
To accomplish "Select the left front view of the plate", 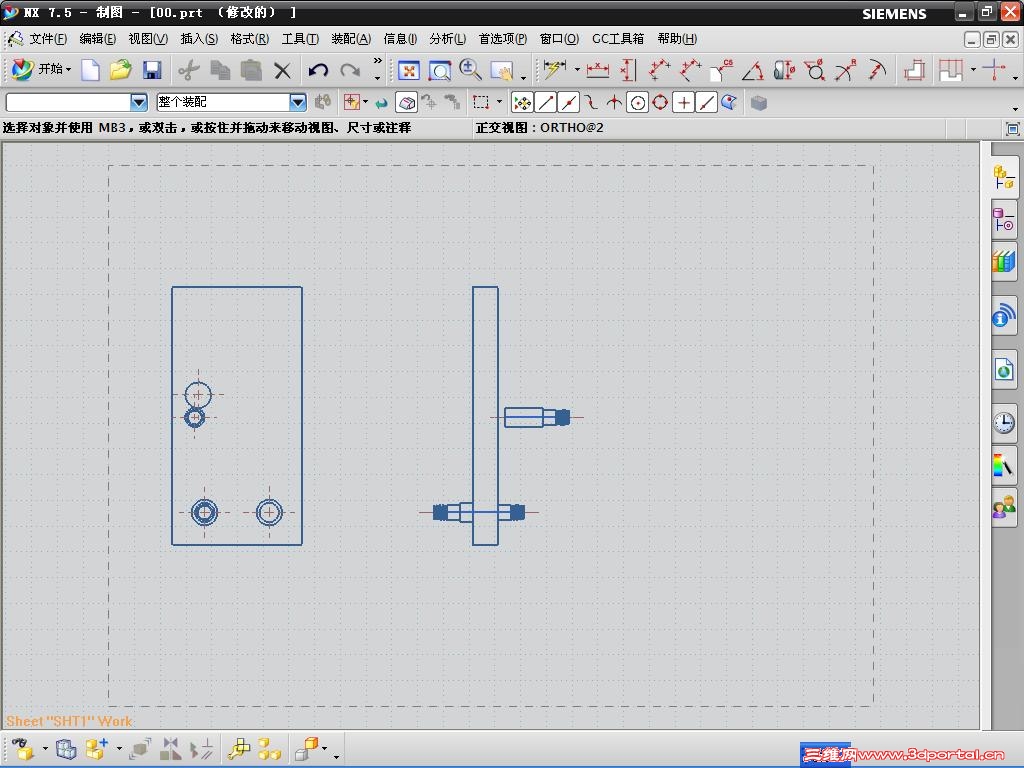I will [237, 415].
